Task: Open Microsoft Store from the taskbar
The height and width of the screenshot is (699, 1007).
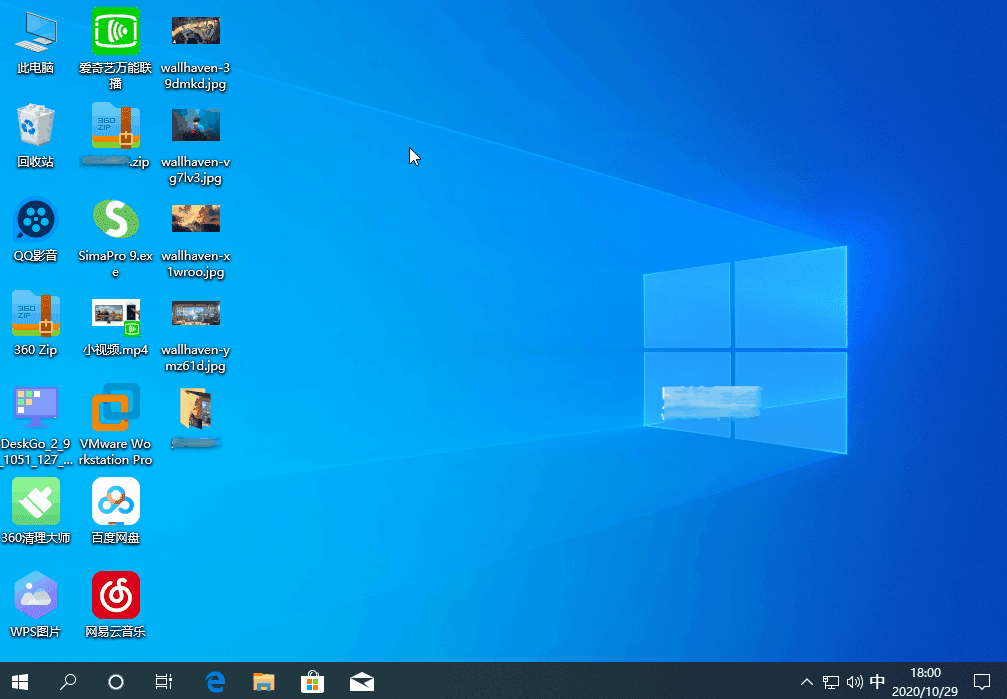Action: [x=312, y=681]
